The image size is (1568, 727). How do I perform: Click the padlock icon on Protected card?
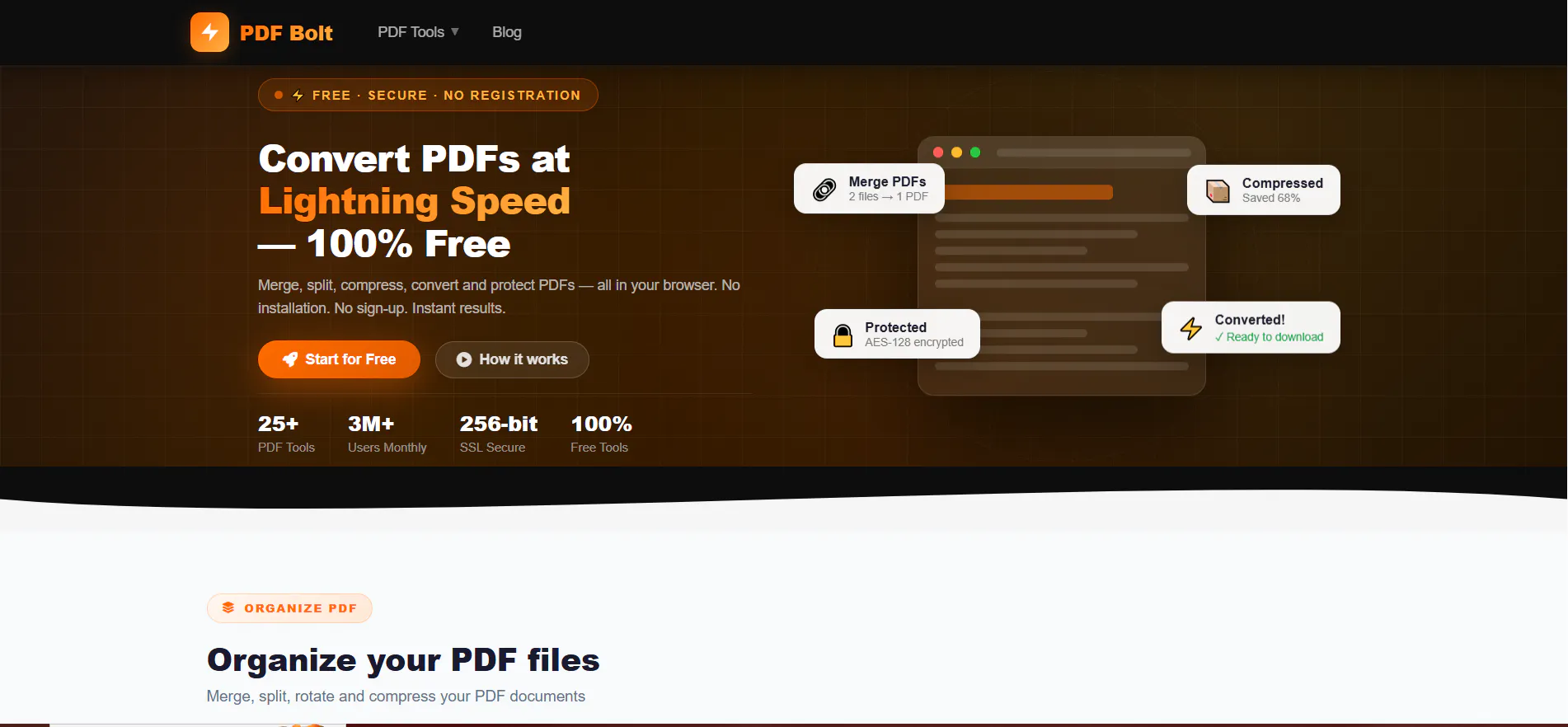click(x=843, y=335)
